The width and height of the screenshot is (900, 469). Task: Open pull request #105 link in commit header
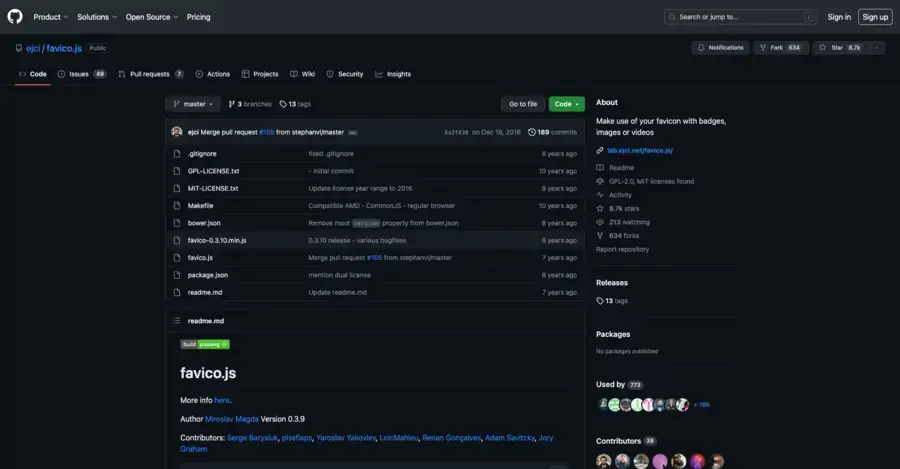click(266, 132)
